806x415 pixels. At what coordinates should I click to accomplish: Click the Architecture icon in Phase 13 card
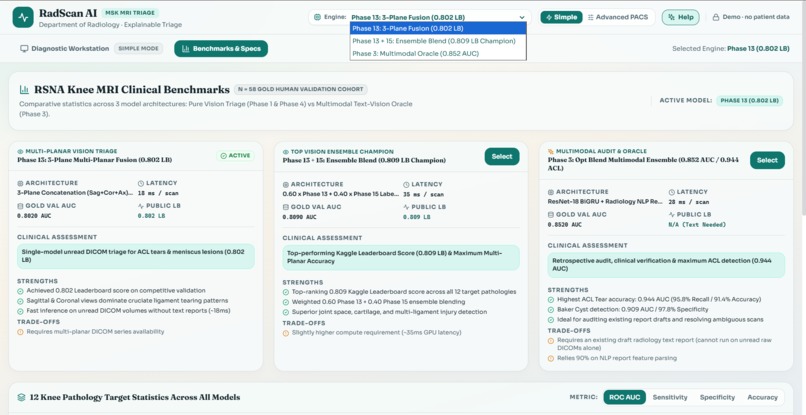(x=21, y=183)
